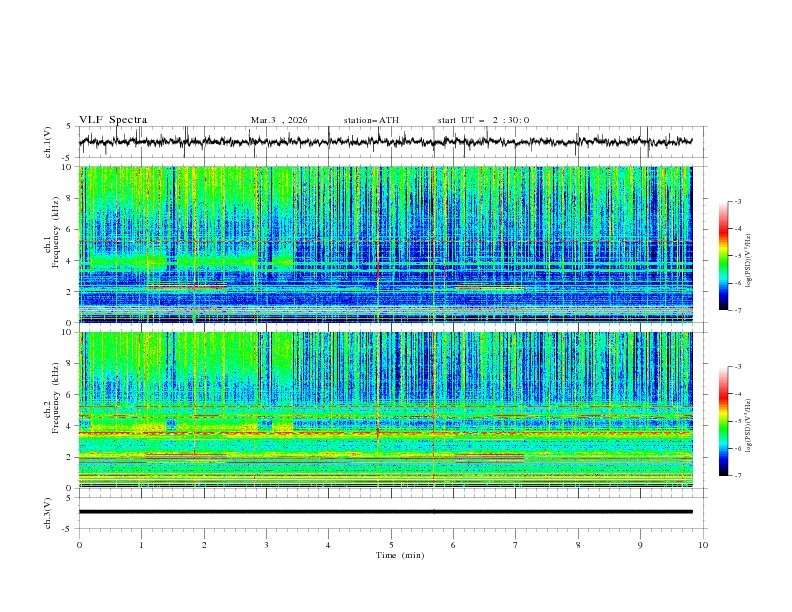
Task: Click lower colorbar "log(PSD)(V²/Hz)" label
Action: pos(749,426)
